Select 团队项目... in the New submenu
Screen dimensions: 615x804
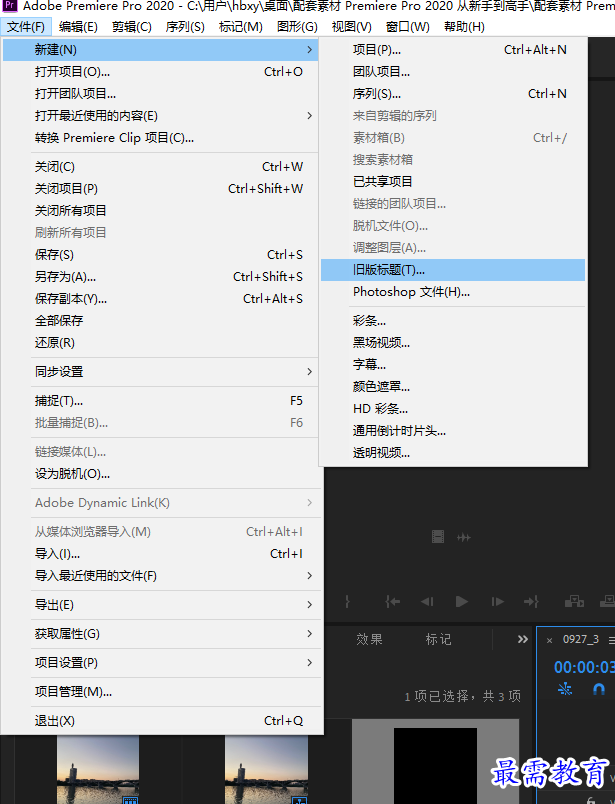click(x=453, y=72)
